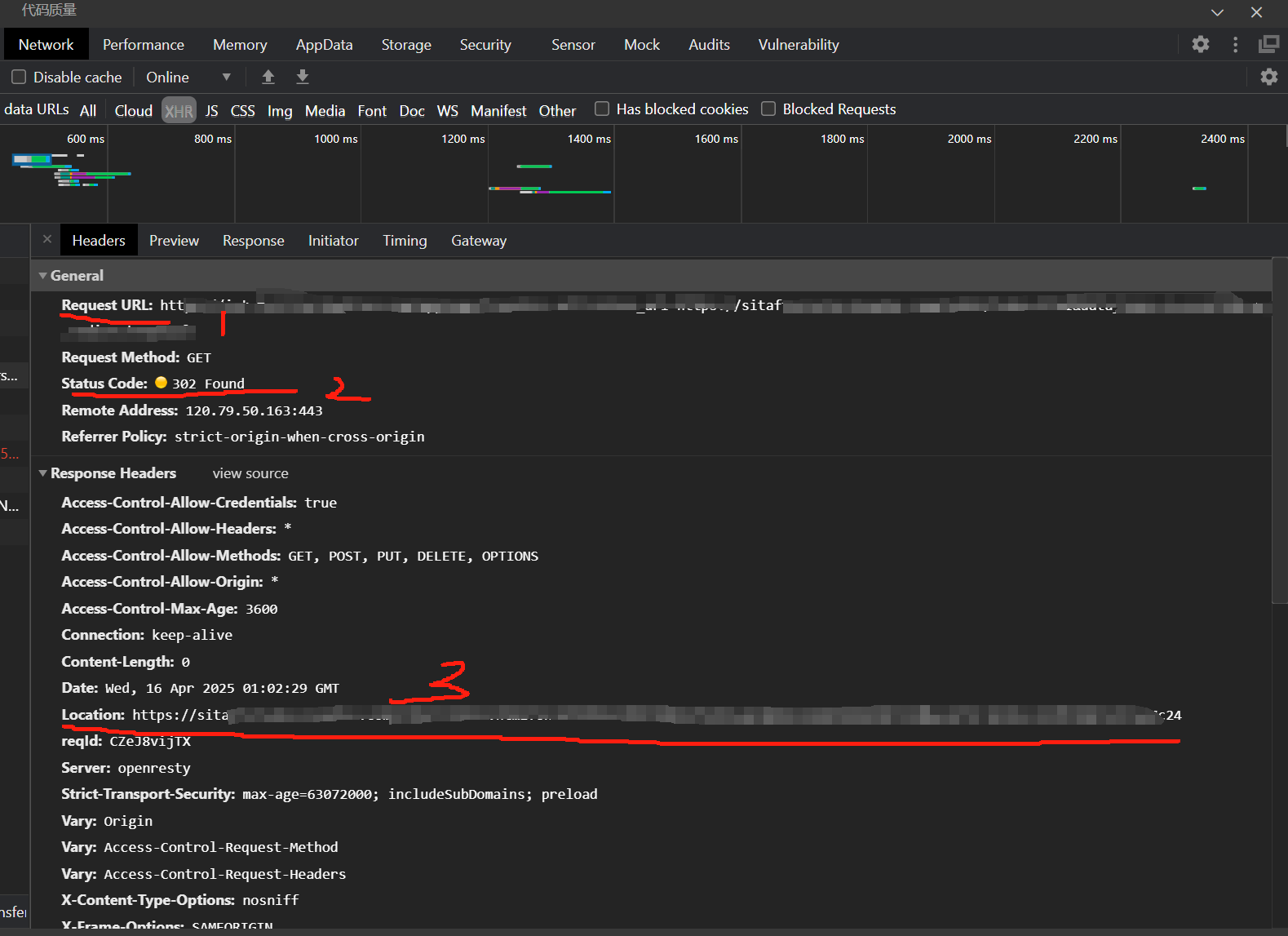Filter requests by Cloud

click(134, 110)
